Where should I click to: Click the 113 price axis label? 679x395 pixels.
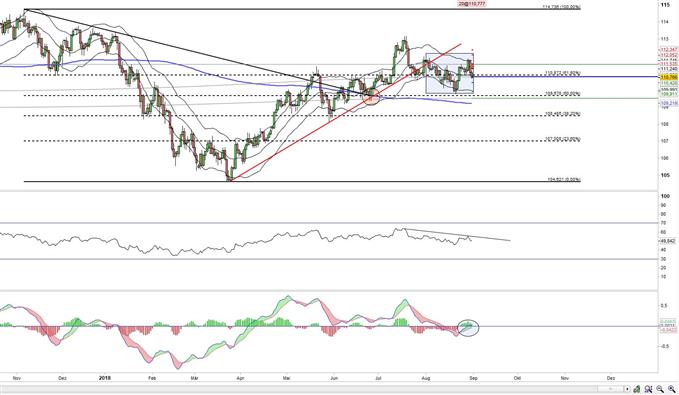click(x=664, y=39)
